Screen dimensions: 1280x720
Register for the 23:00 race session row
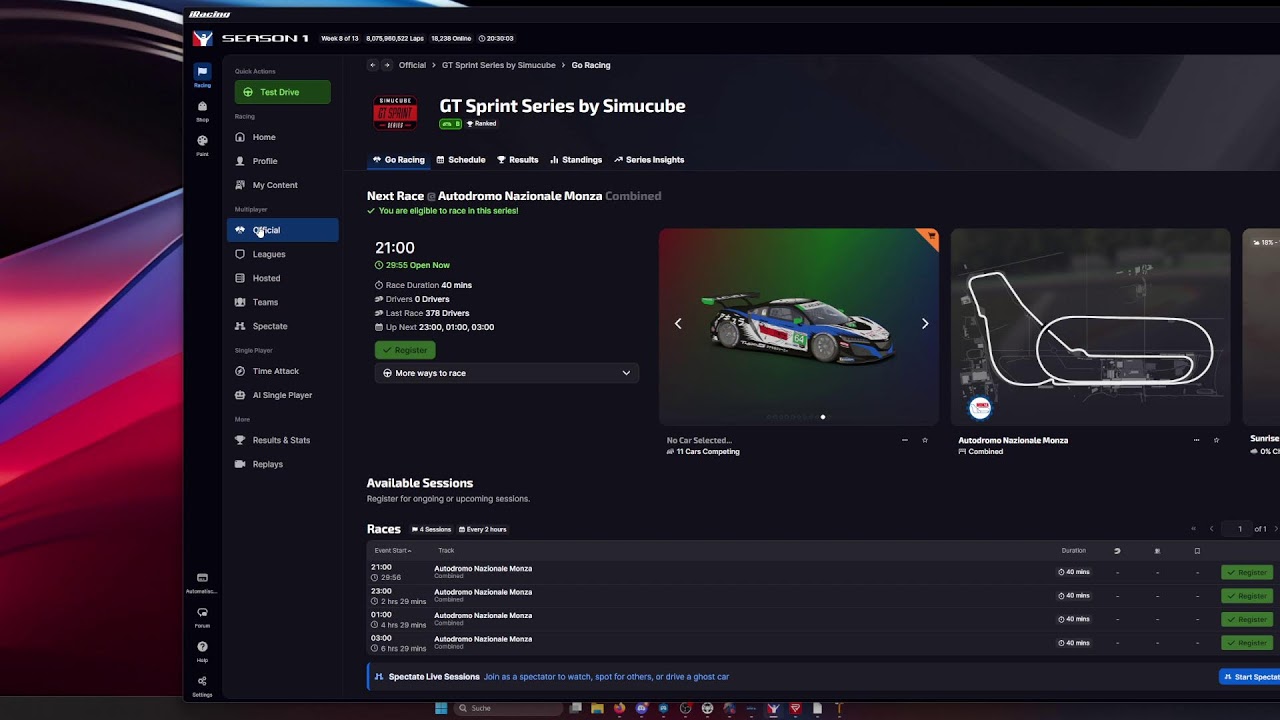[1246, 596]
